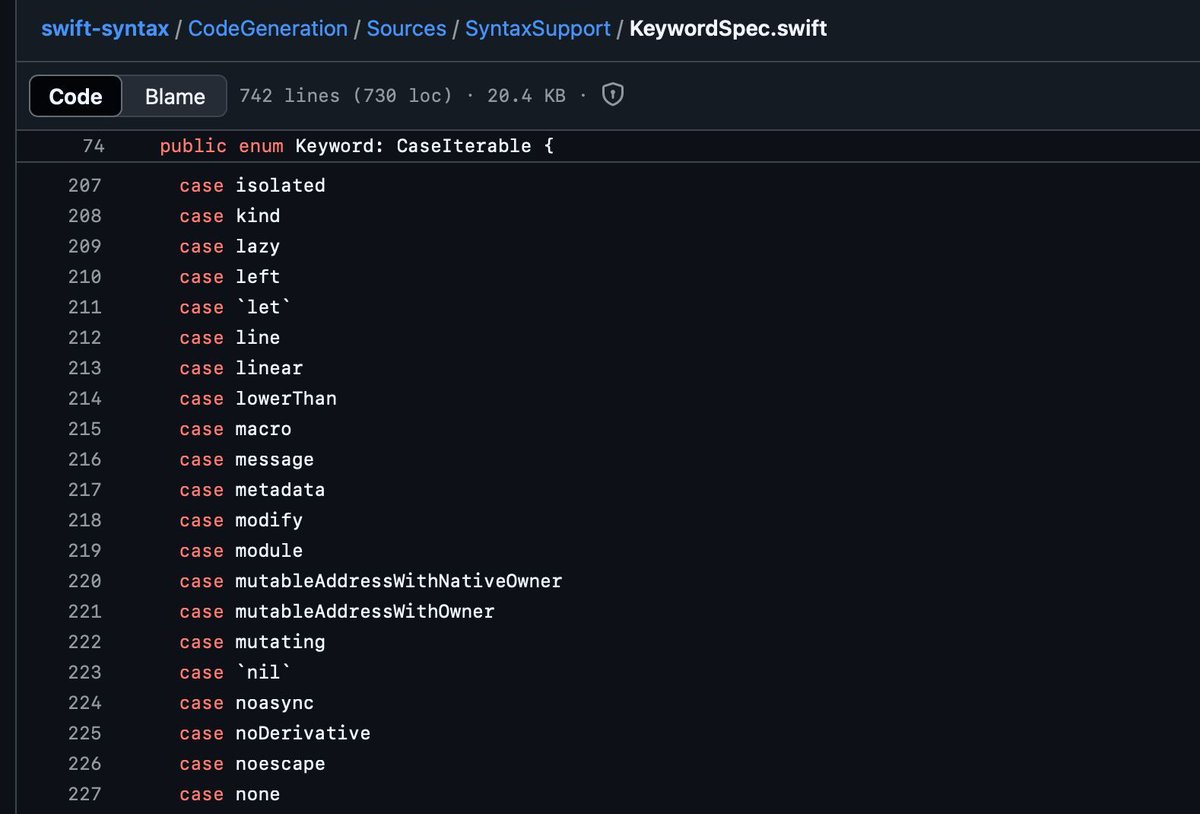Click the "left" case identifier

(x=258, y=276)
